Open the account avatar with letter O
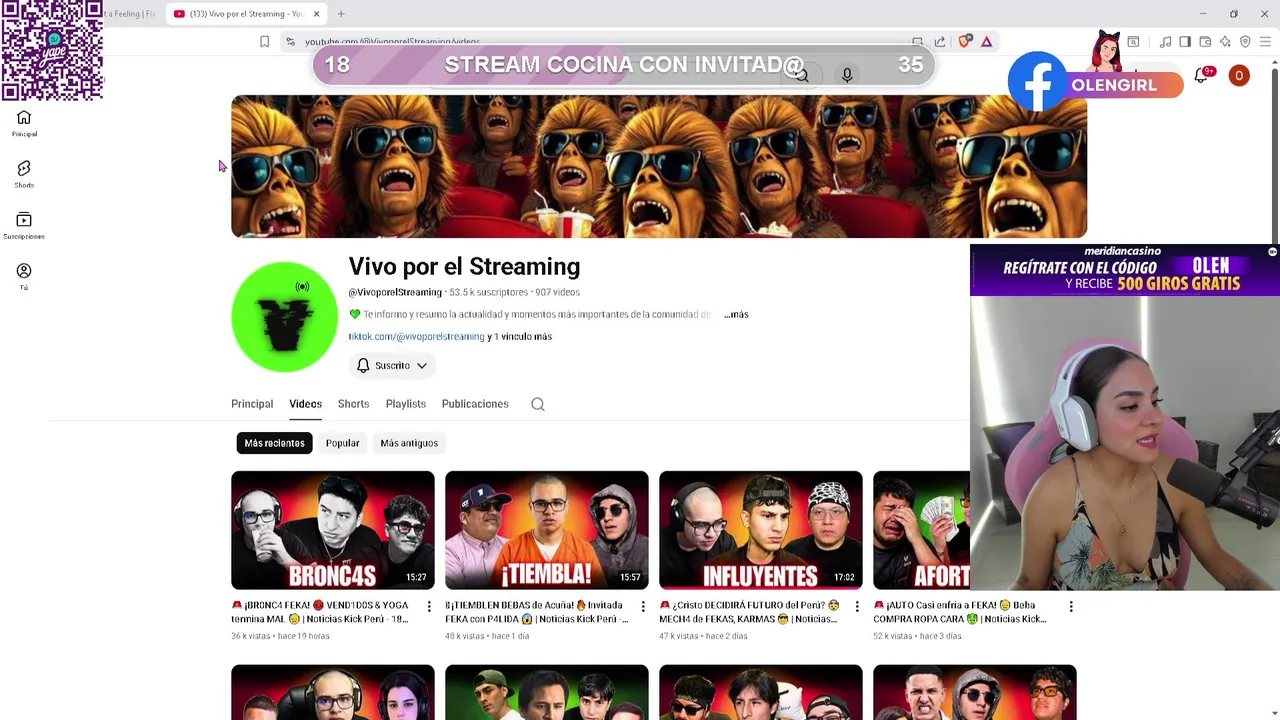The width and height of the screenshot is (1280, 720). tap(1239, 76)
